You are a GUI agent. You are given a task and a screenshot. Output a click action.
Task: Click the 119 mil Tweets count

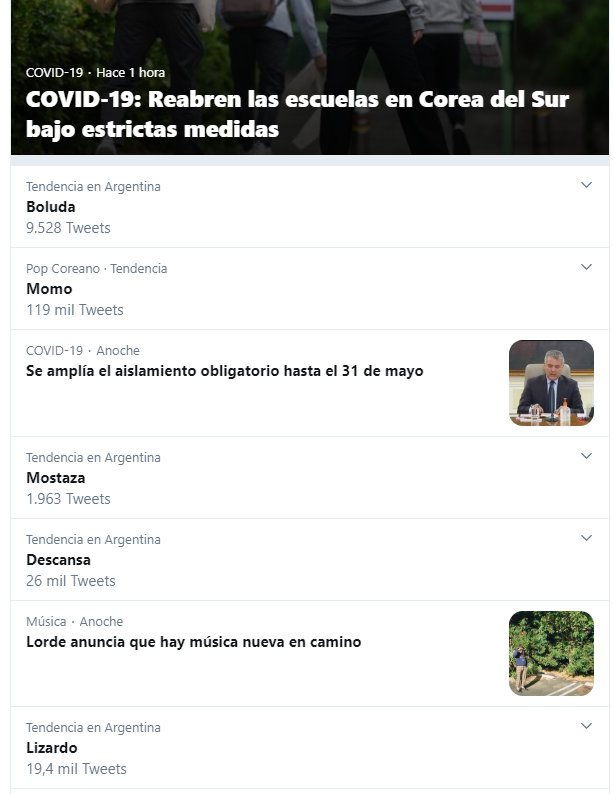click(75, 310)
